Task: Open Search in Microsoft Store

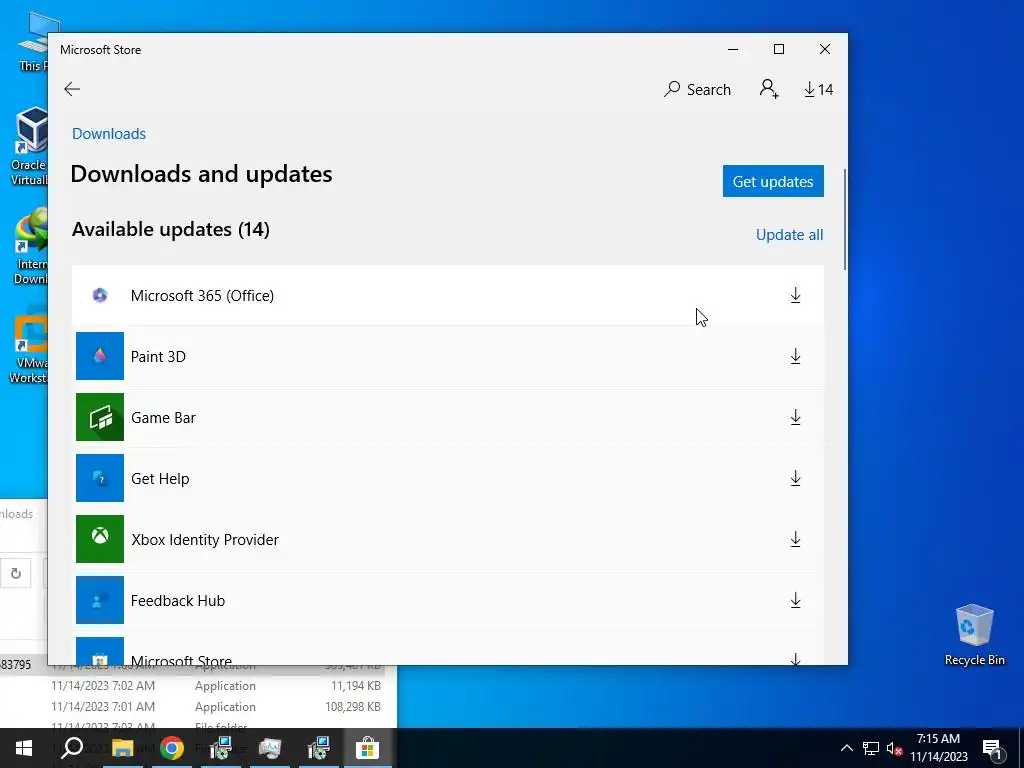Action: pos(697,89)
